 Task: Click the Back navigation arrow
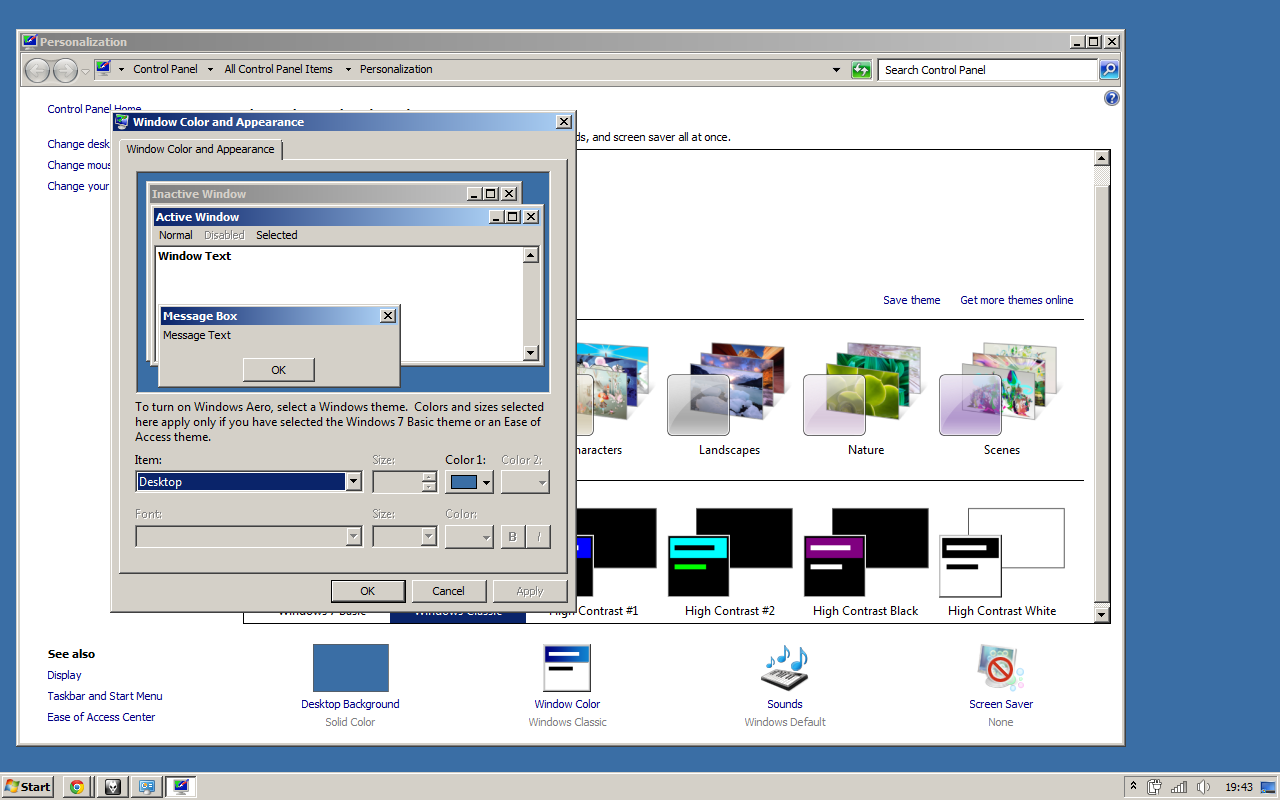pyautogui.click(x=37, y=70)
